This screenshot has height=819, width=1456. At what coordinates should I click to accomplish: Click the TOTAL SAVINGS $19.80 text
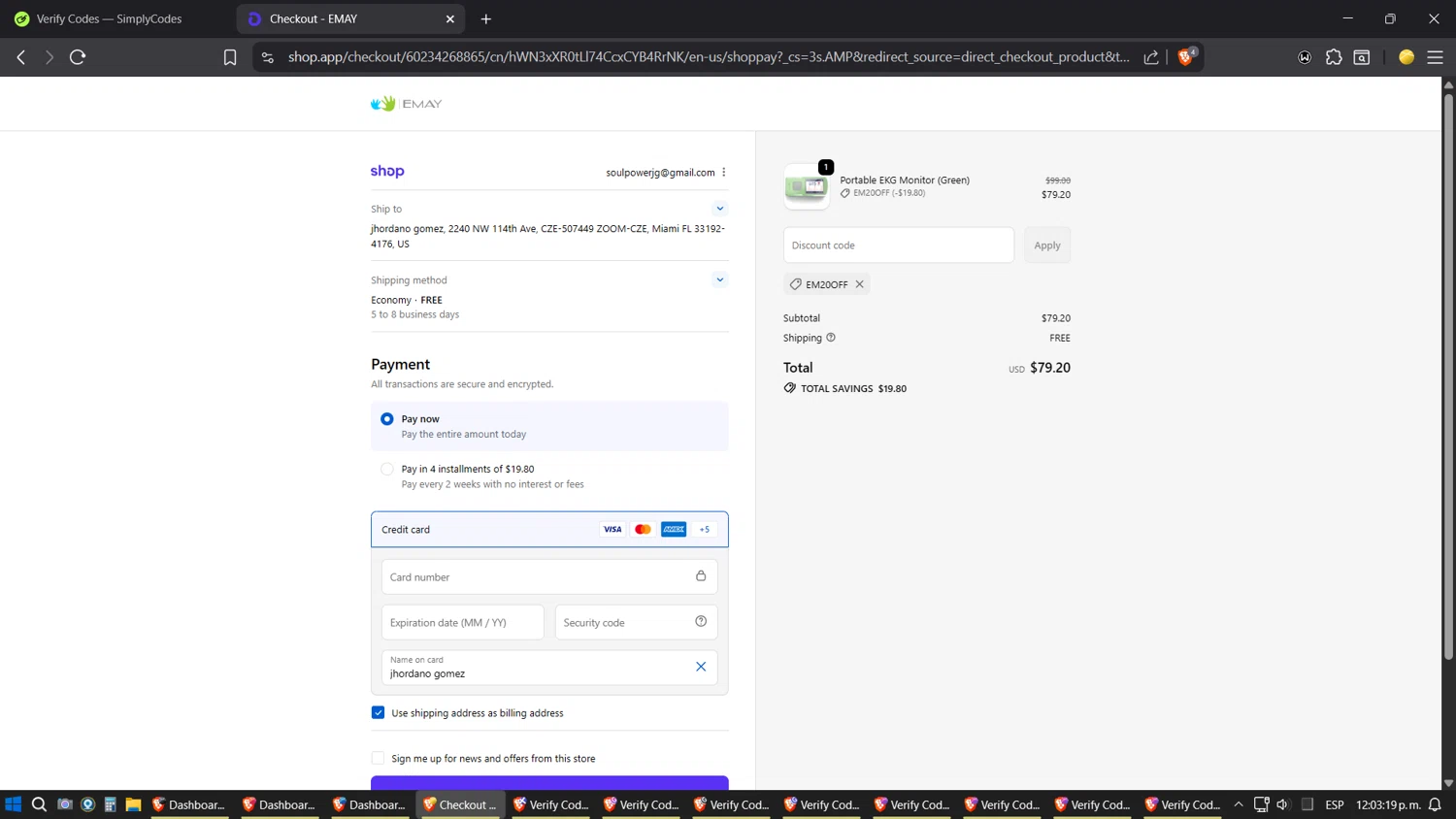click(853, 388)
